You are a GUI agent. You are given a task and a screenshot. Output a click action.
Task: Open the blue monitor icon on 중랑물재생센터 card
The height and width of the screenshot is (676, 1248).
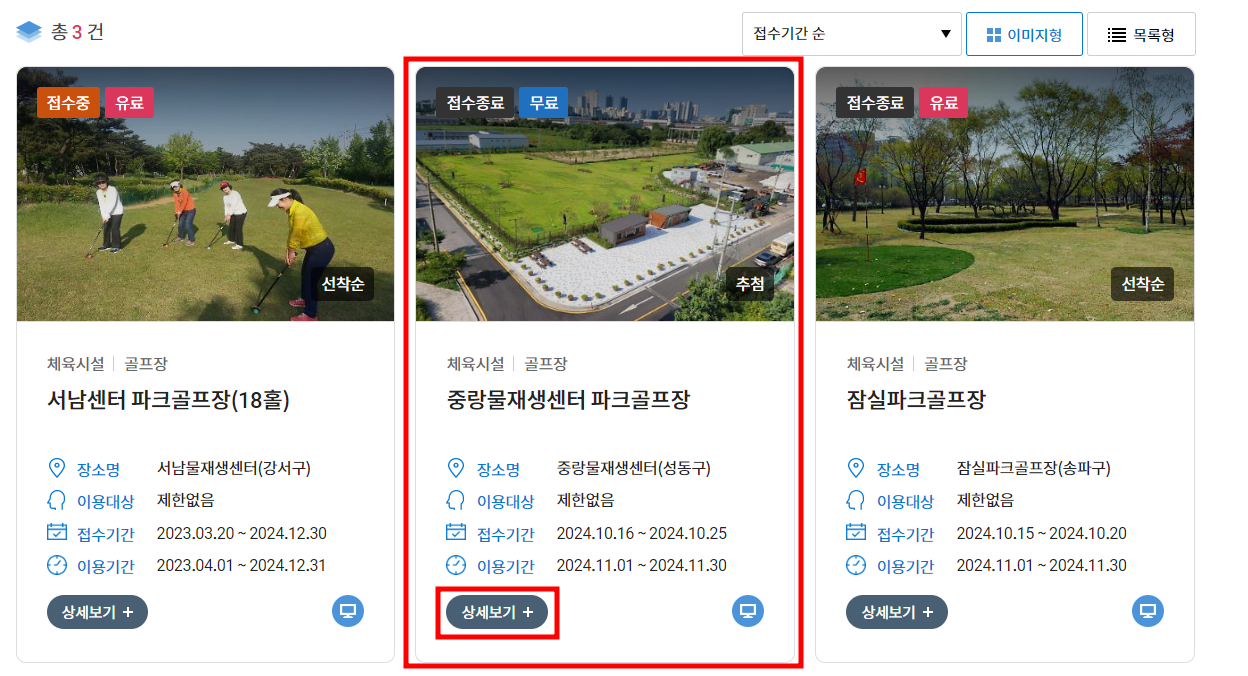(x=747, y=611)
